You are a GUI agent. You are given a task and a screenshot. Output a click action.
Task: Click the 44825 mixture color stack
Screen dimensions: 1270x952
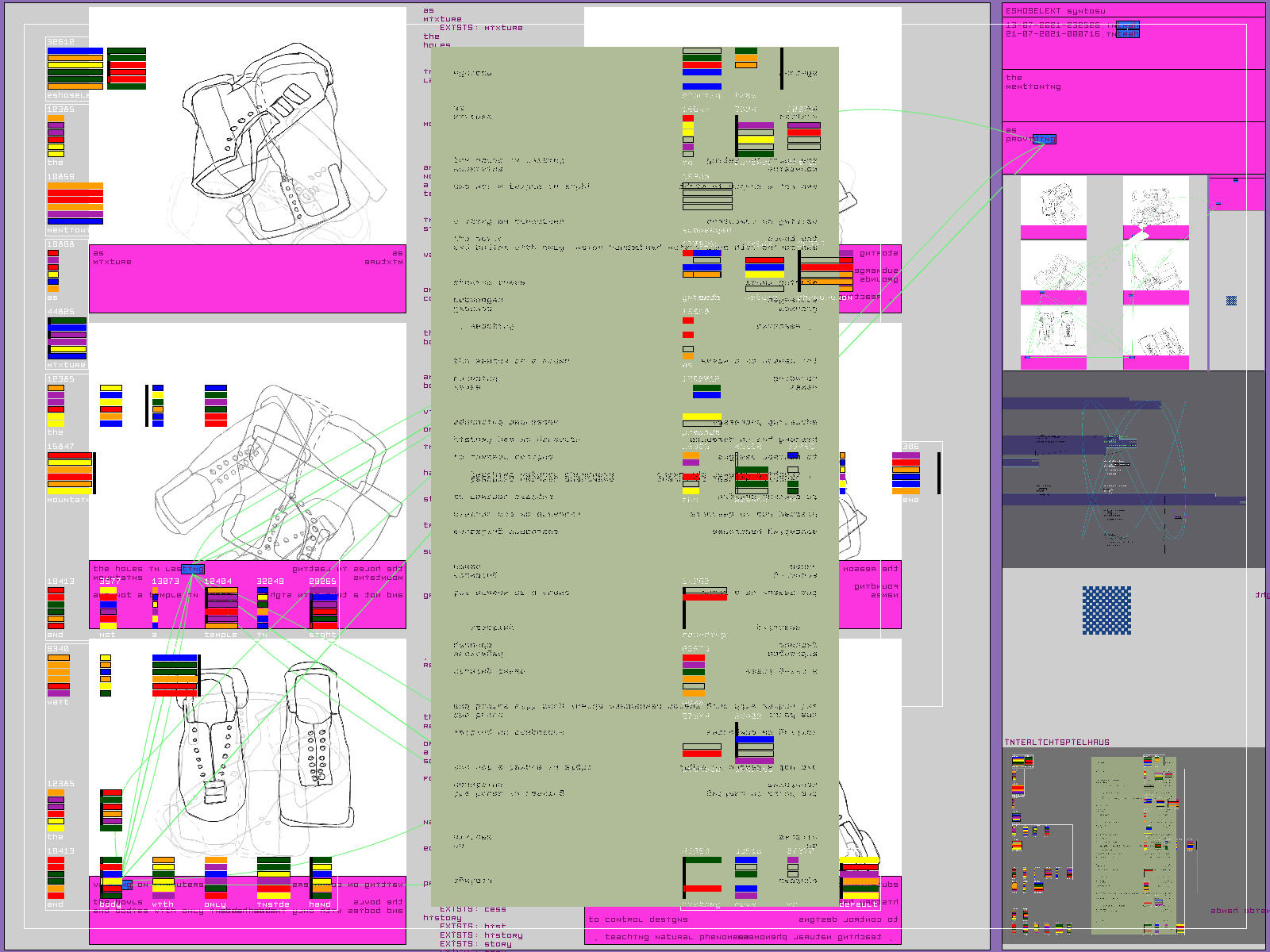tap(67, 339)
